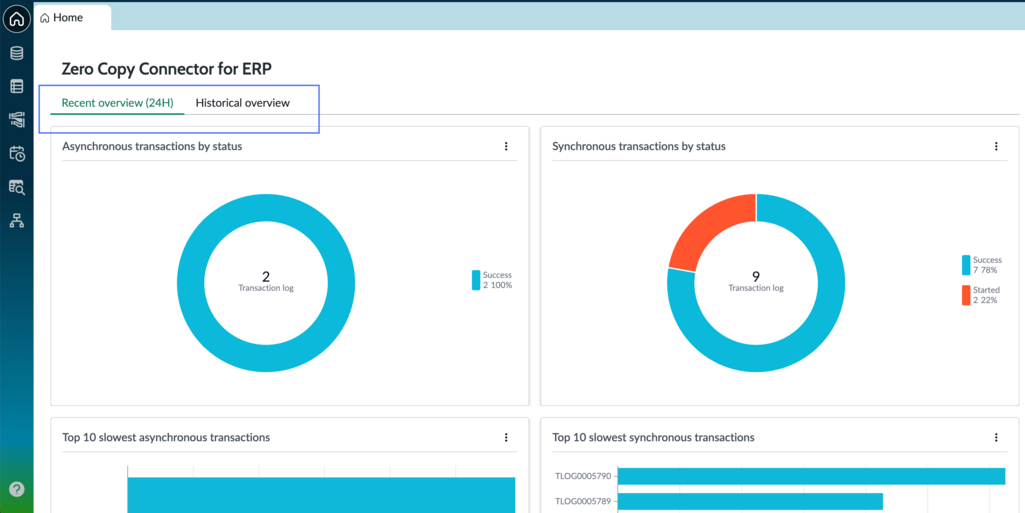Screen dimensions: 1025x513
Task: Open the table list icon in sidebar
Action: pos(16,86)
